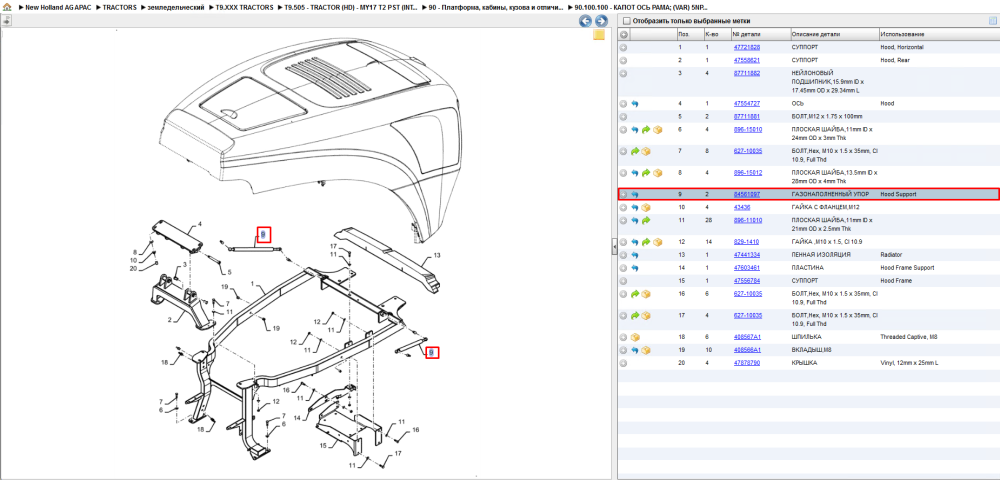Open part number link 47878790

tap(746, 363)
